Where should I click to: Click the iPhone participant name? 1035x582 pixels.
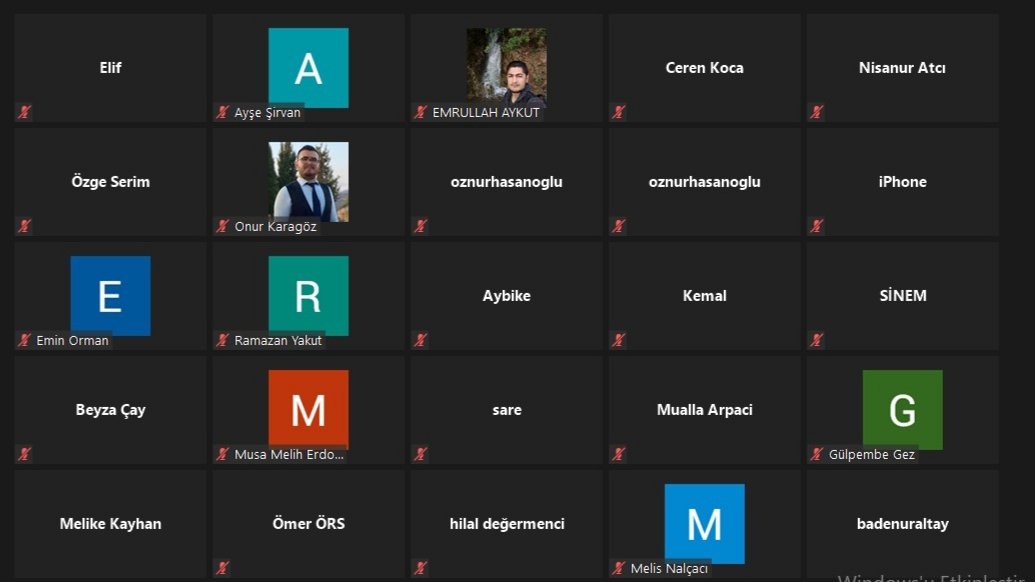coord(902,182)
